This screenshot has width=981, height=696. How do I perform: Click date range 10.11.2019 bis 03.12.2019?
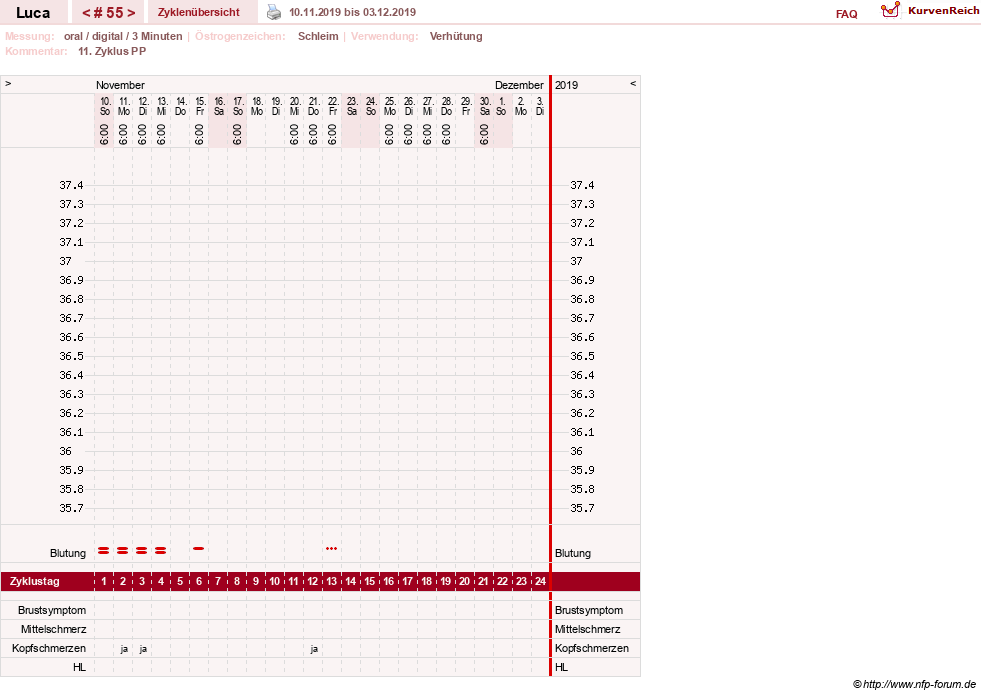point(352,12)
